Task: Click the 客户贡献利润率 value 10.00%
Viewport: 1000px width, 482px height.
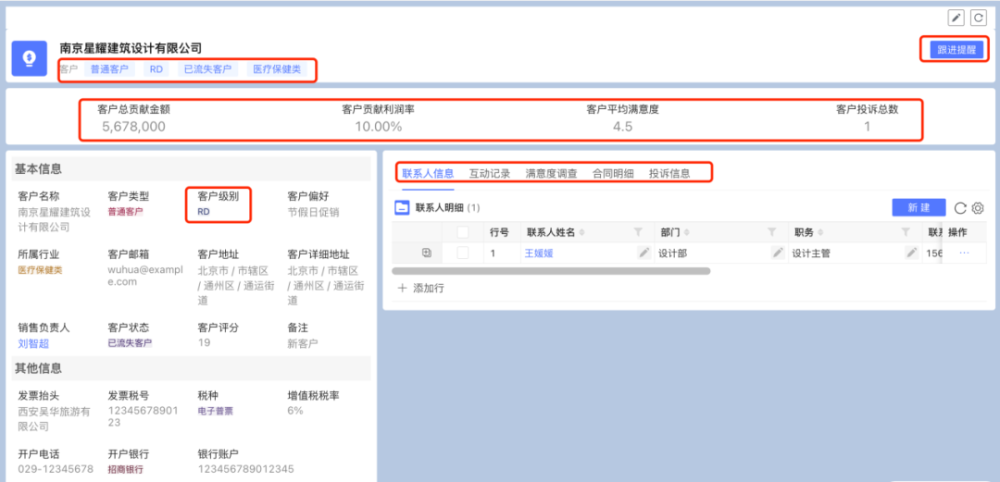Action: [x=379, y=126]
